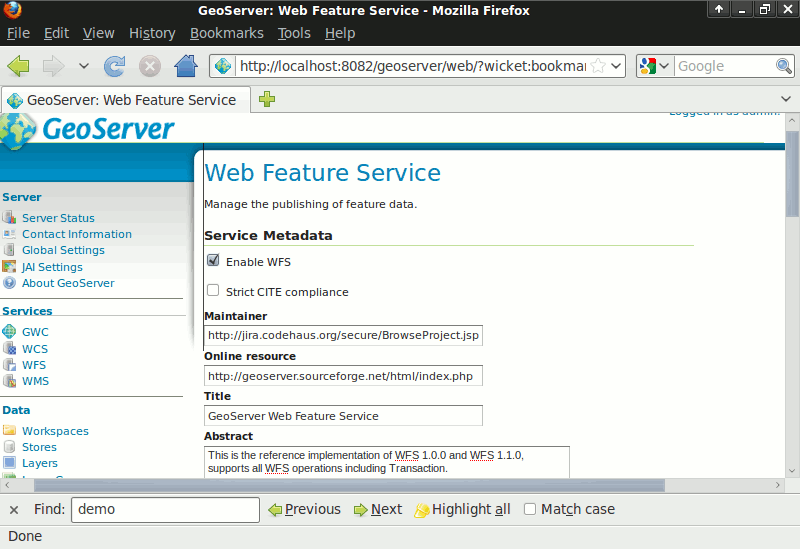
Task: Click the WMS service icon
Action: [9, 381]
